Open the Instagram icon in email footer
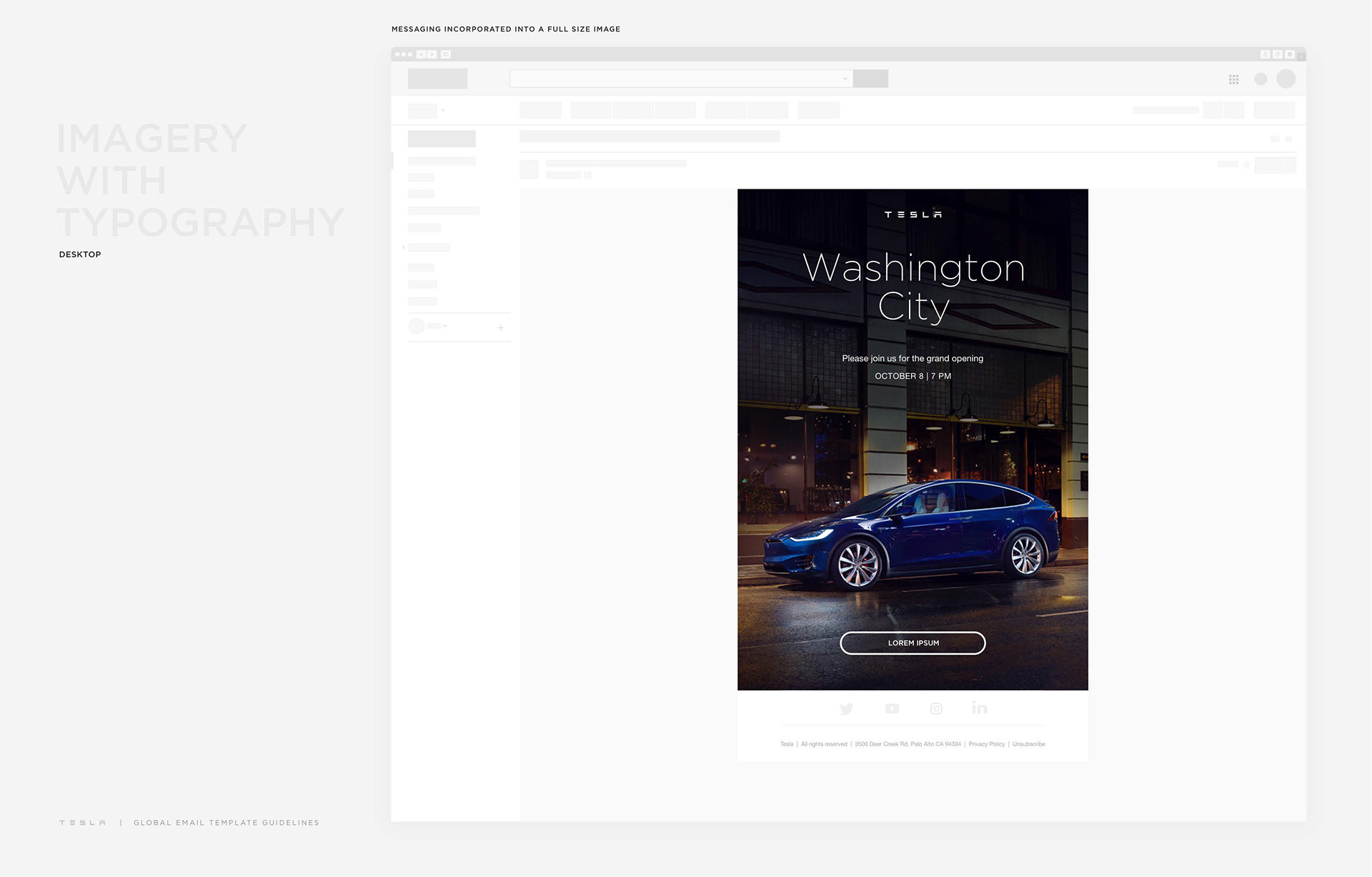Screen dimensions: 1372x877 936,708
